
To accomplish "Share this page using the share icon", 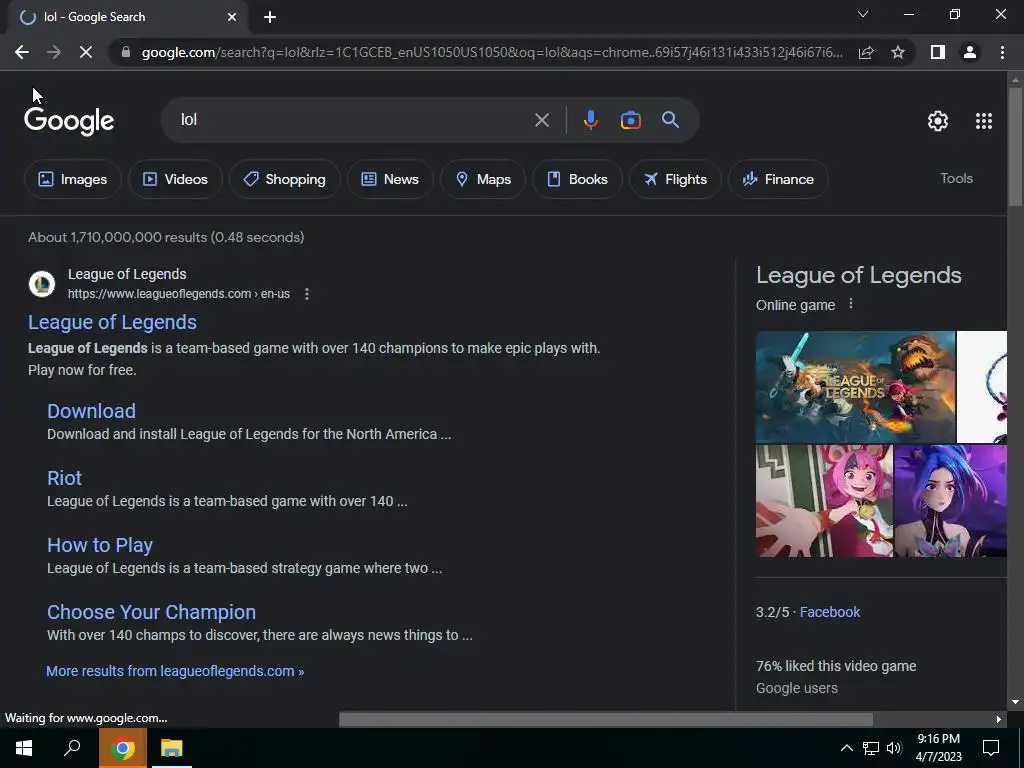I will point(866,52).
